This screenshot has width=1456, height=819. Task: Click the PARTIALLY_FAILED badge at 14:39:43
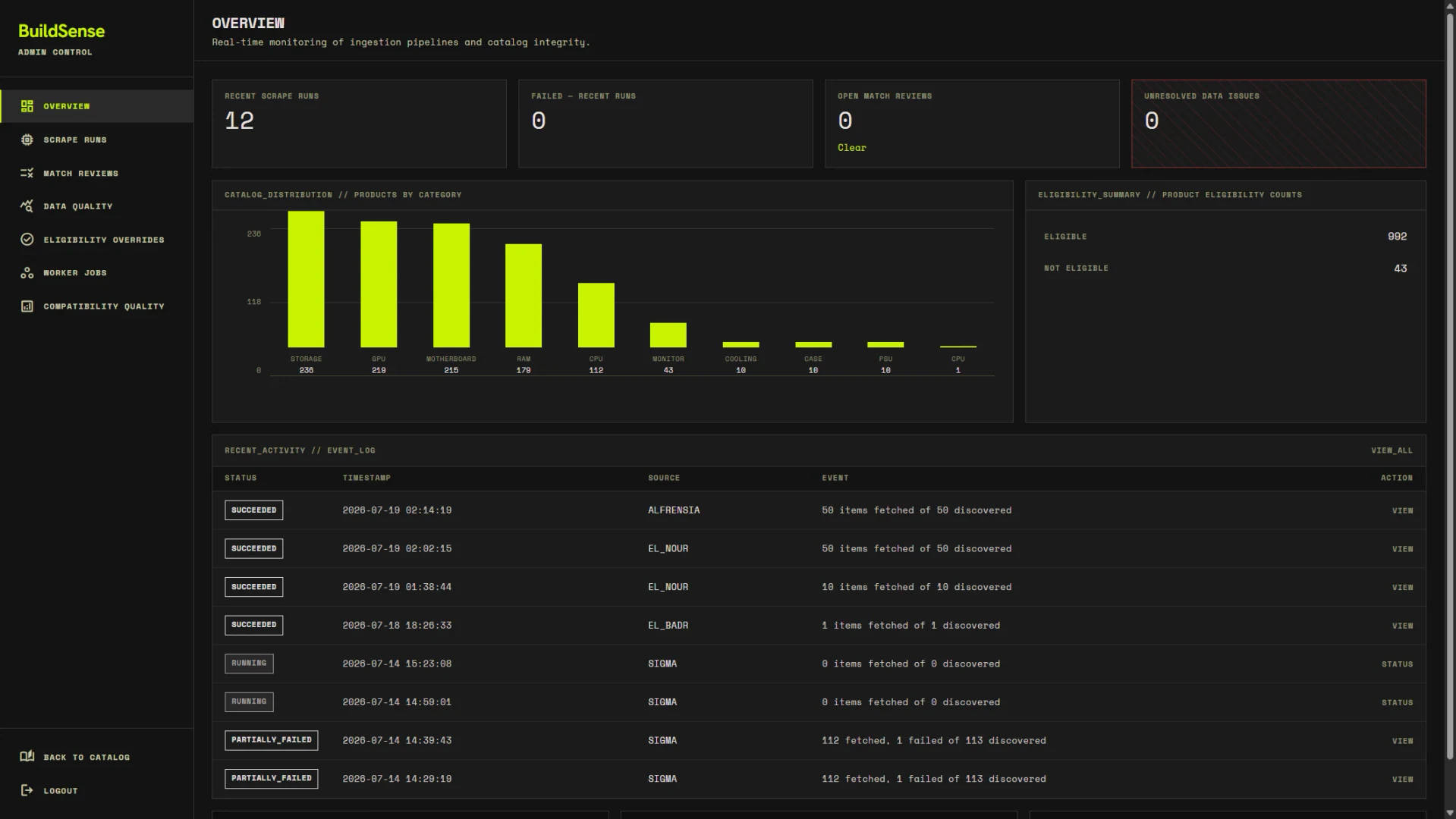271,740
